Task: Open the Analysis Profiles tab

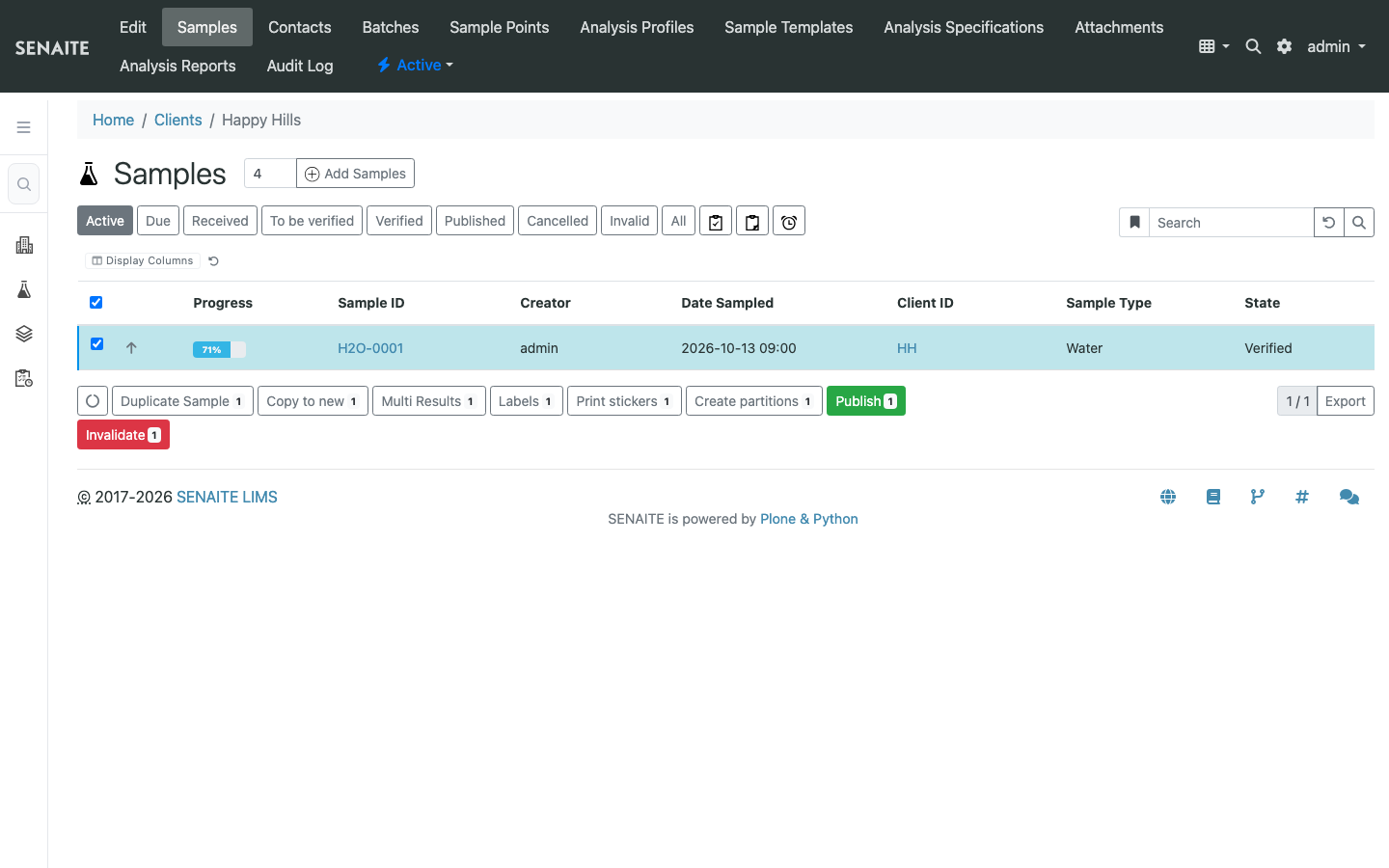Action: coord(637,27)
